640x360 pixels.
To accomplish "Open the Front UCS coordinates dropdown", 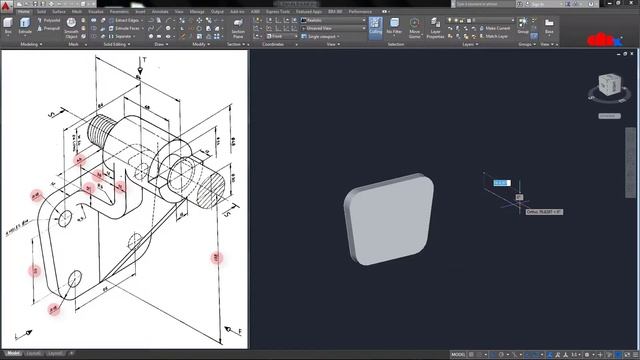I will point(282,36).
